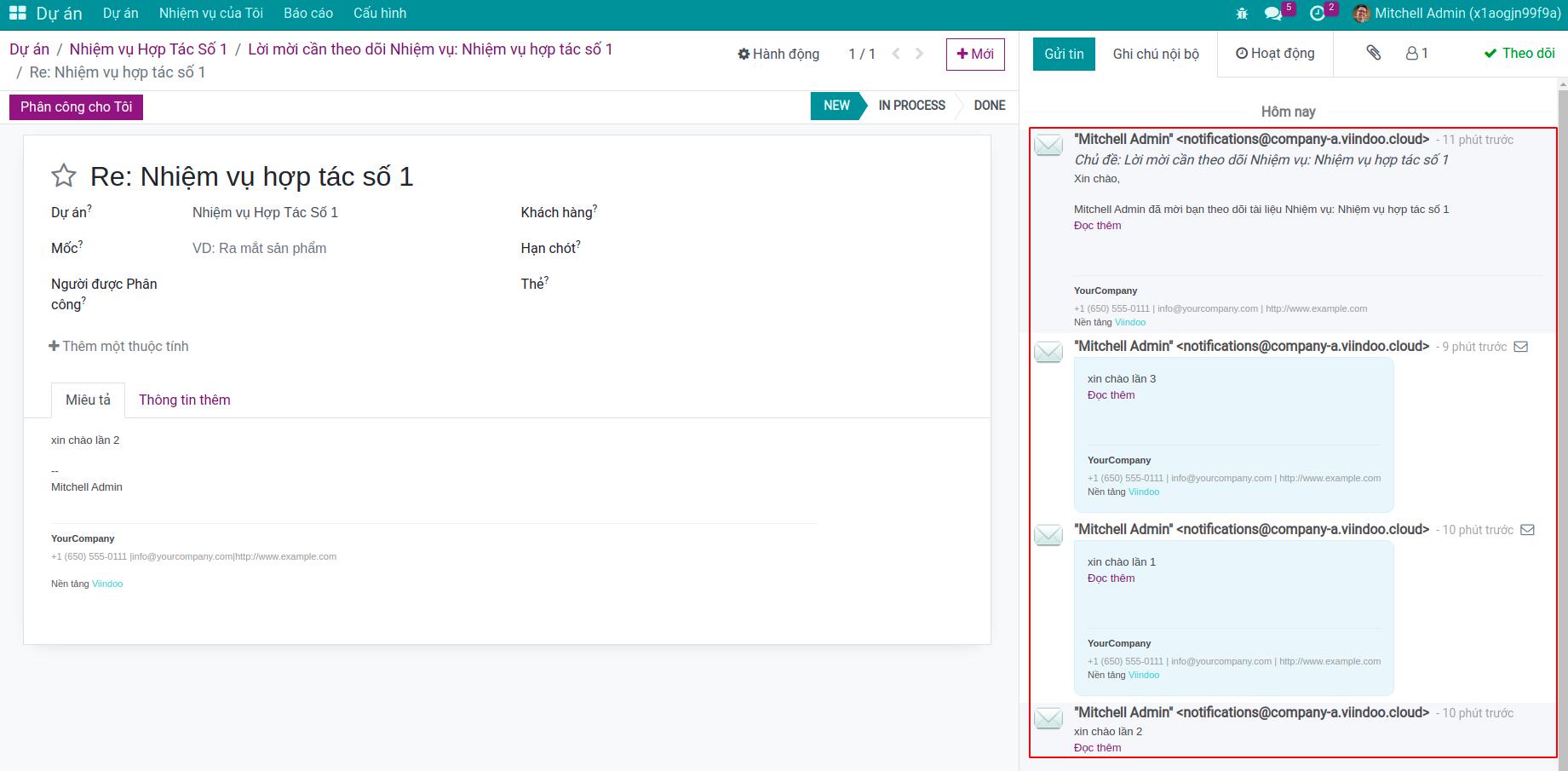
Task: Click envelope icon on 9 phút trước message
Action: click(1521, 347)
